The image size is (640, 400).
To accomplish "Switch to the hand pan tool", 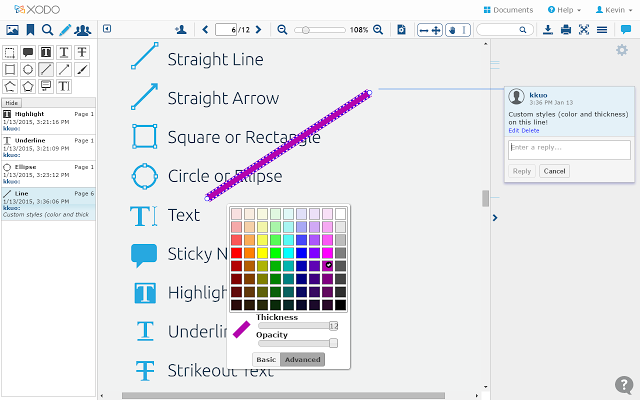I will point(452,30).
